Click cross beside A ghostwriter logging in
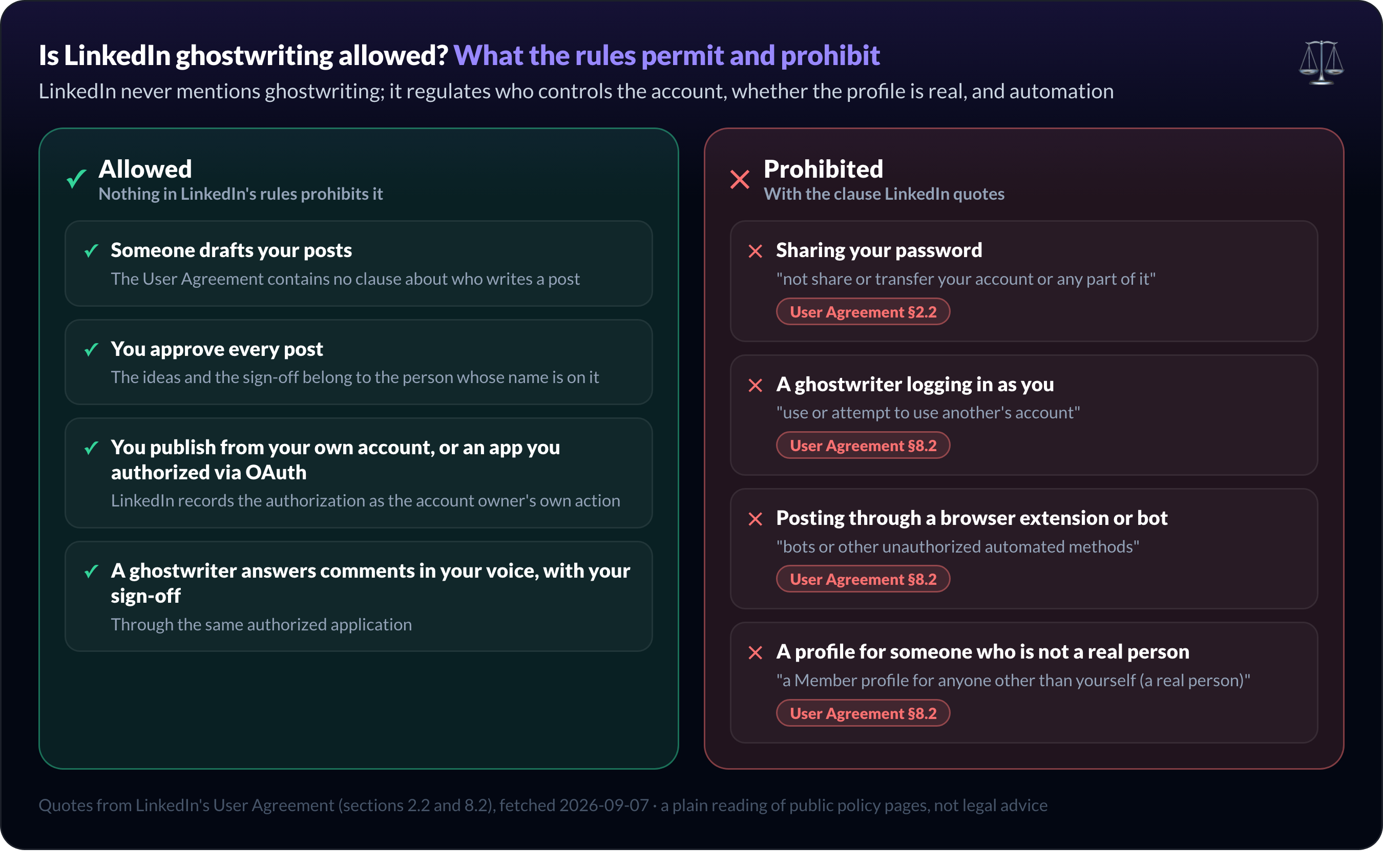Screen dimensions: 1383x868 [756, 385]
